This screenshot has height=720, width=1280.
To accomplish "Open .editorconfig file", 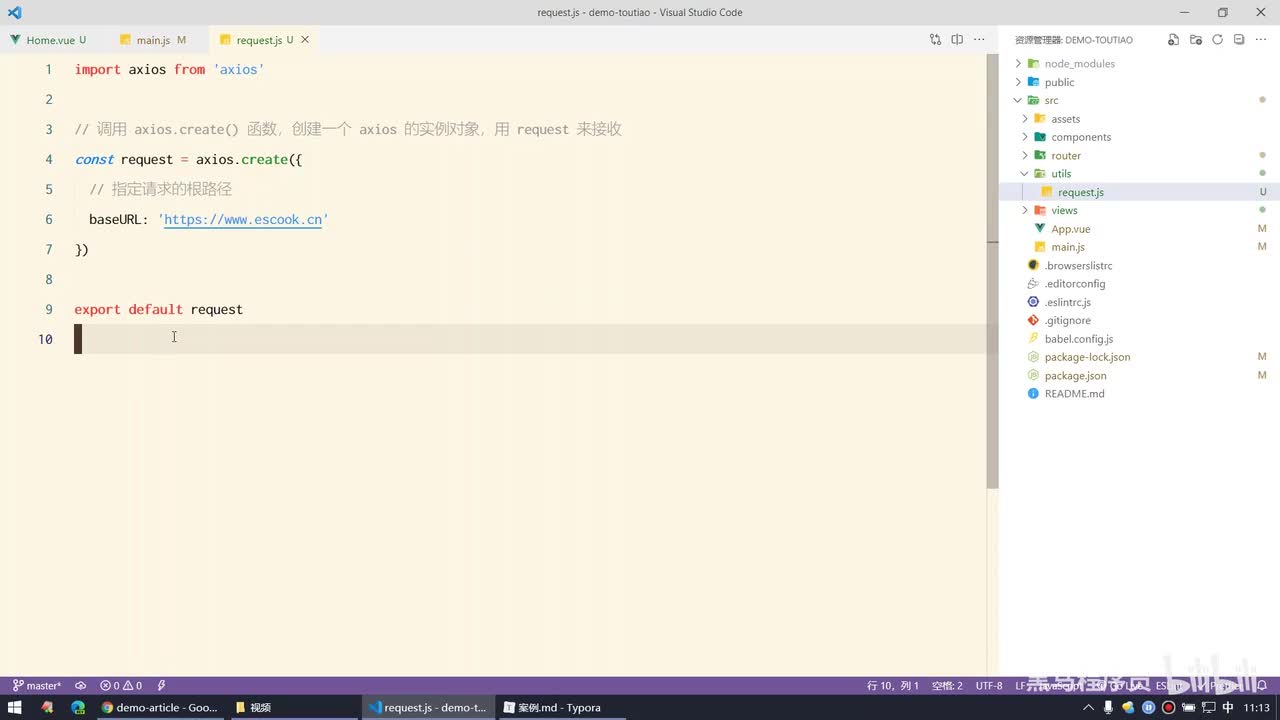I will pos(1139,284).
